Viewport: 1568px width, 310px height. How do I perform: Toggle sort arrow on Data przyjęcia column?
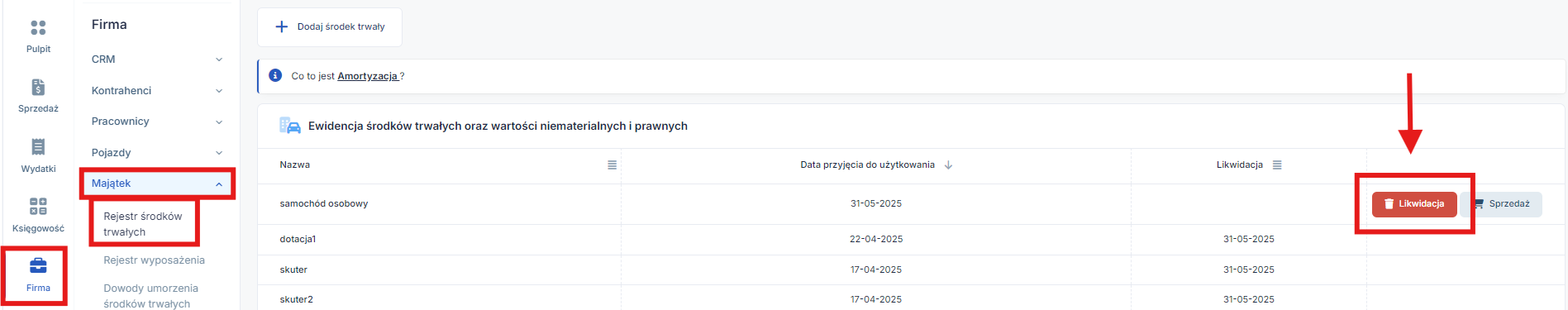point(948,165)
